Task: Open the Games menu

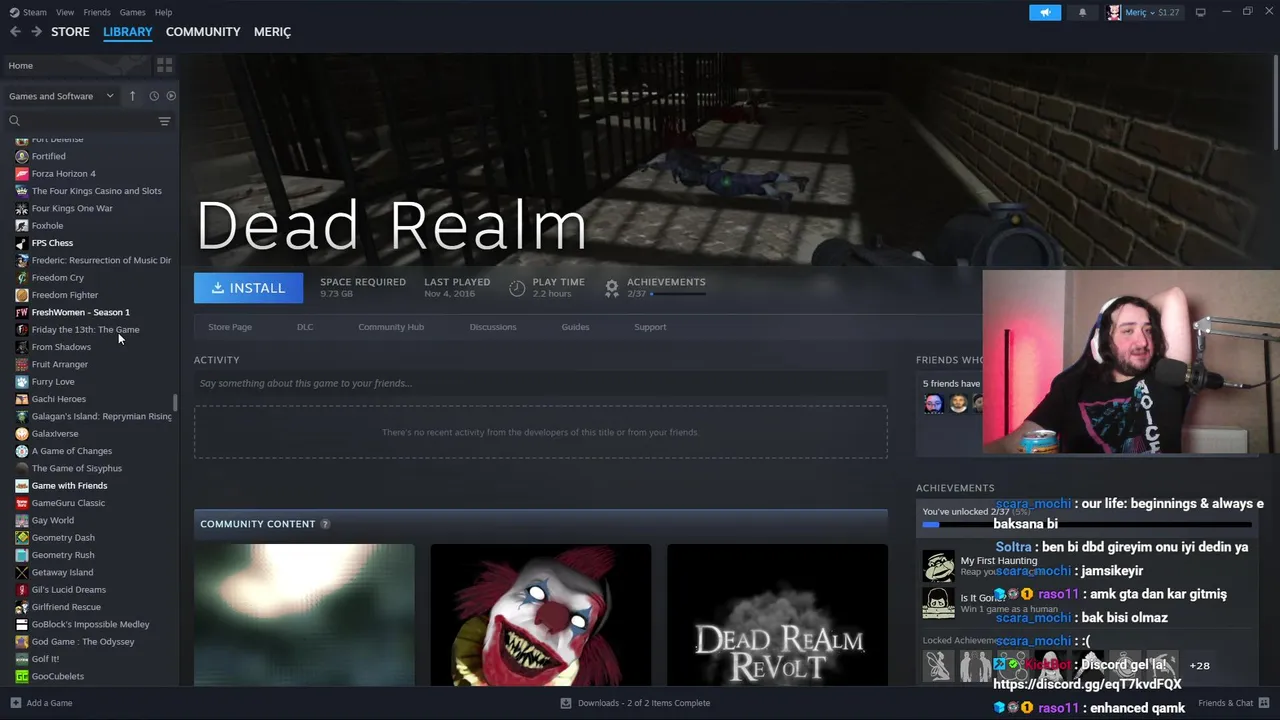Action: pyautogui.click(x=132, y=12)
